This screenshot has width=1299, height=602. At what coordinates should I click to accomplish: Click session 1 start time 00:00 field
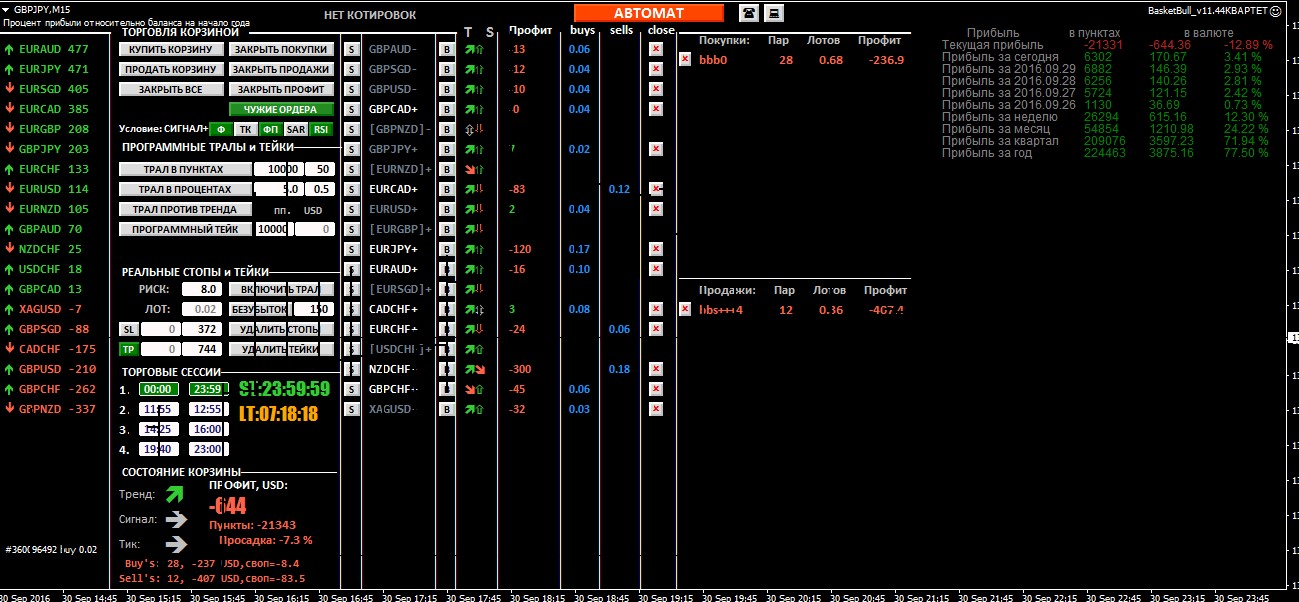(x=158, y=389)
